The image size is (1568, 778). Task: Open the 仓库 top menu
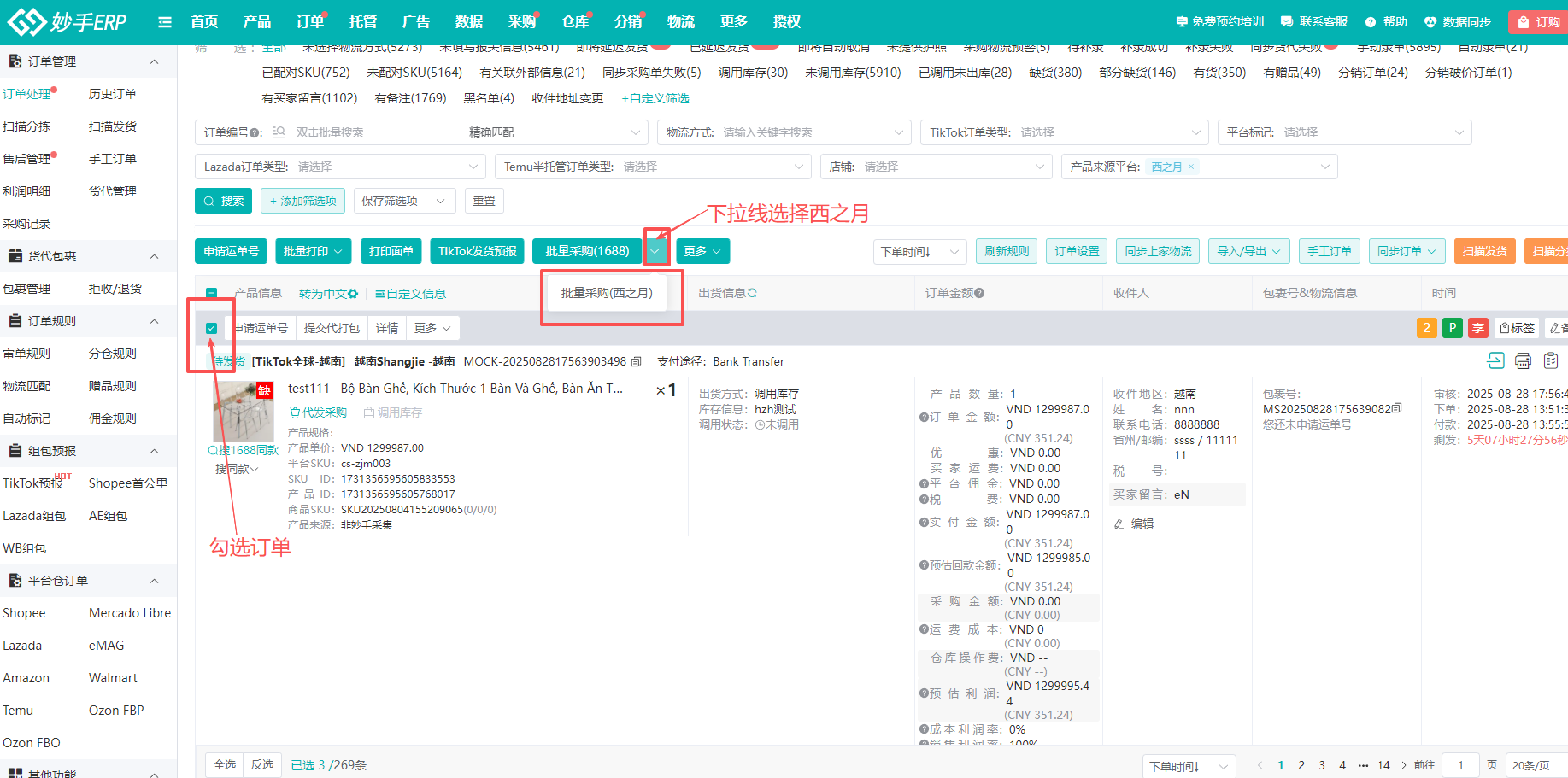[x=575, y=21]
